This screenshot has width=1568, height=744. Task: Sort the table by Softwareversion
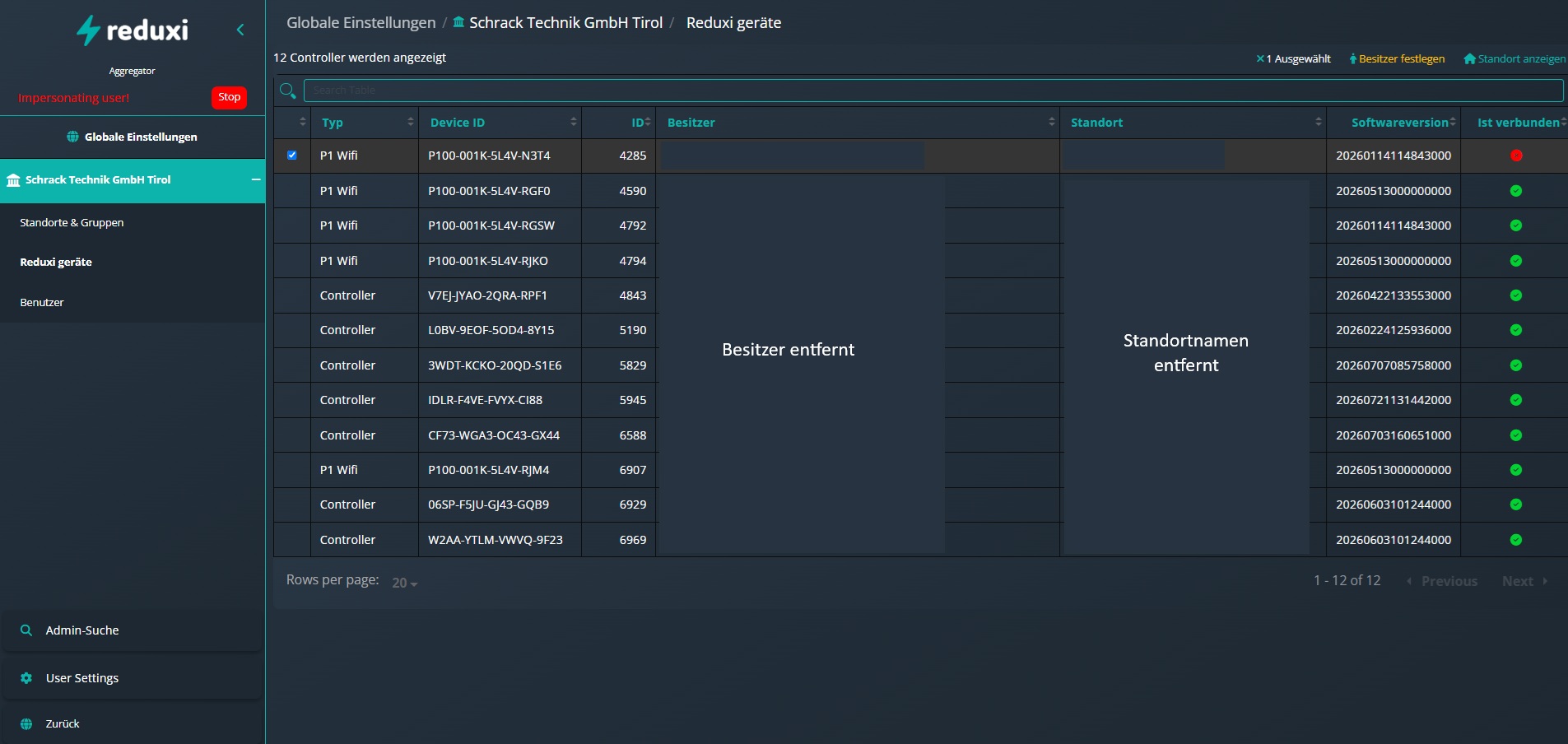pos(1394,122)
